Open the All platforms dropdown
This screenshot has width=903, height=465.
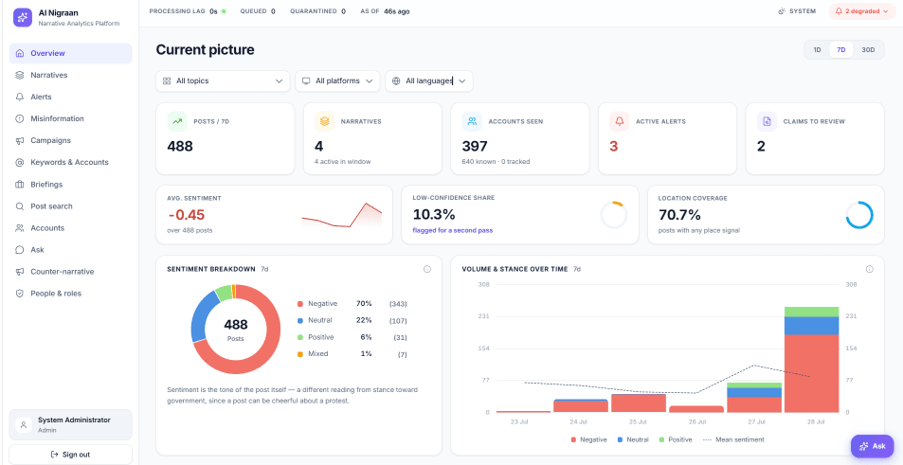337,81
